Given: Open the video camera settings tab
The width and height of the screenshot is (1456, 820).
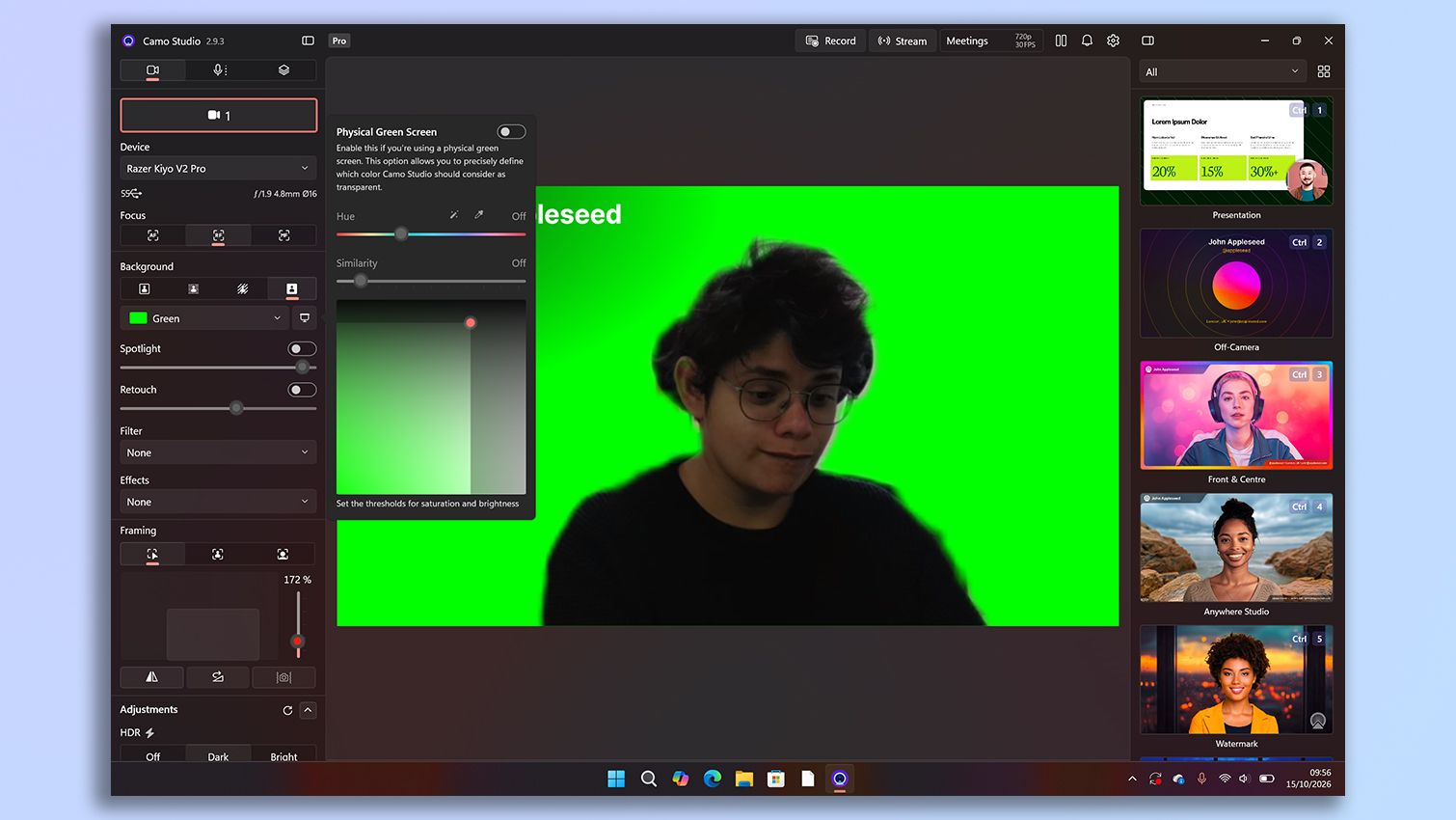Looking at the screenshot, I should [152, 70].
